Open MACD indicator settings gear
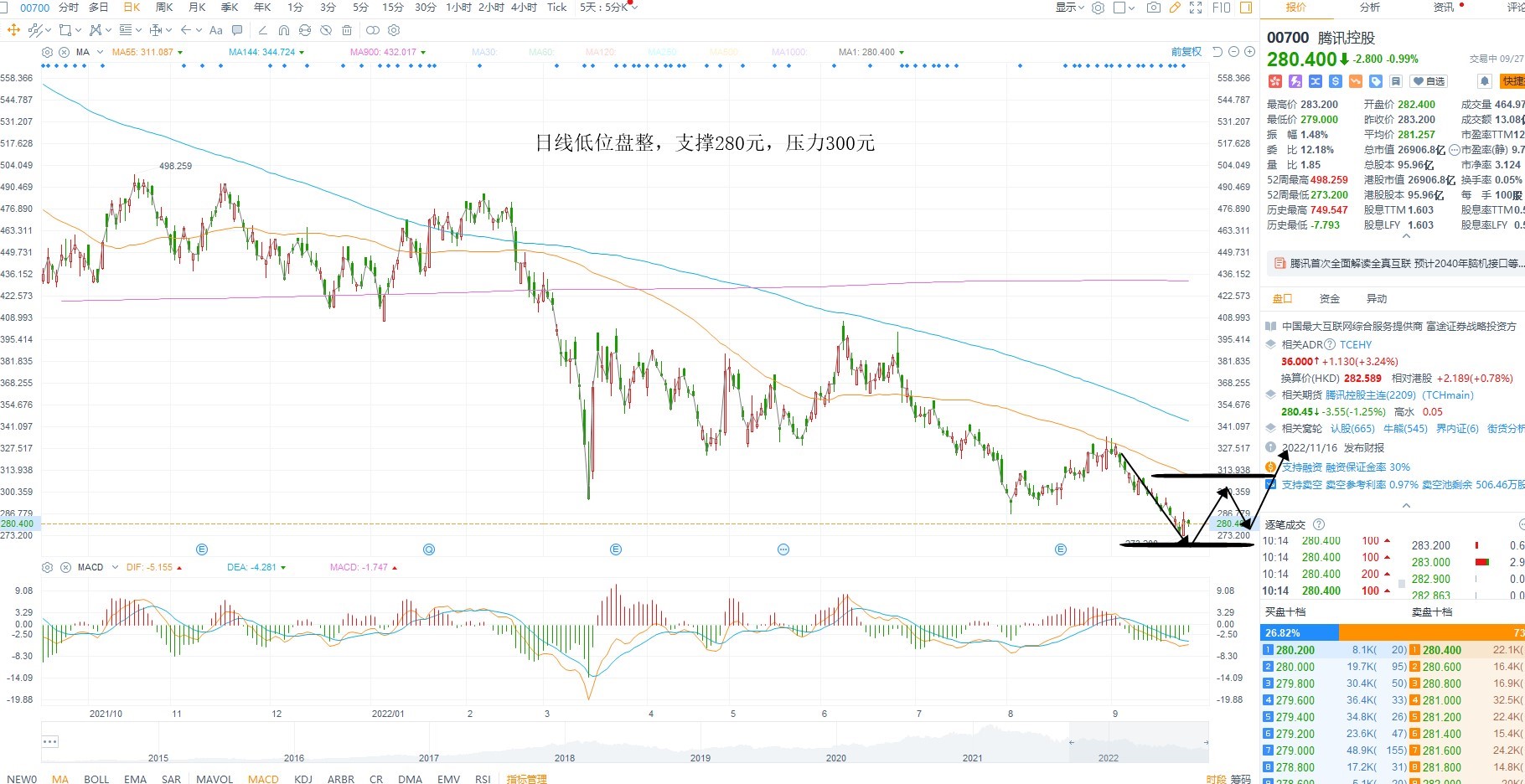Viewport: 1525px width, 784px height. coord(47,567)
